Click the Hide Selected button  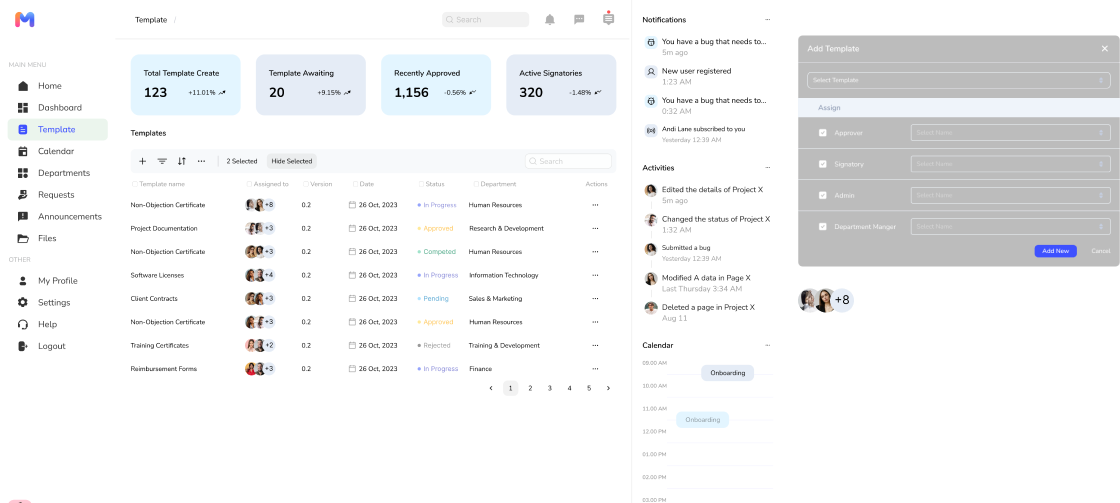pyautogui.click(x=292, y=161)
